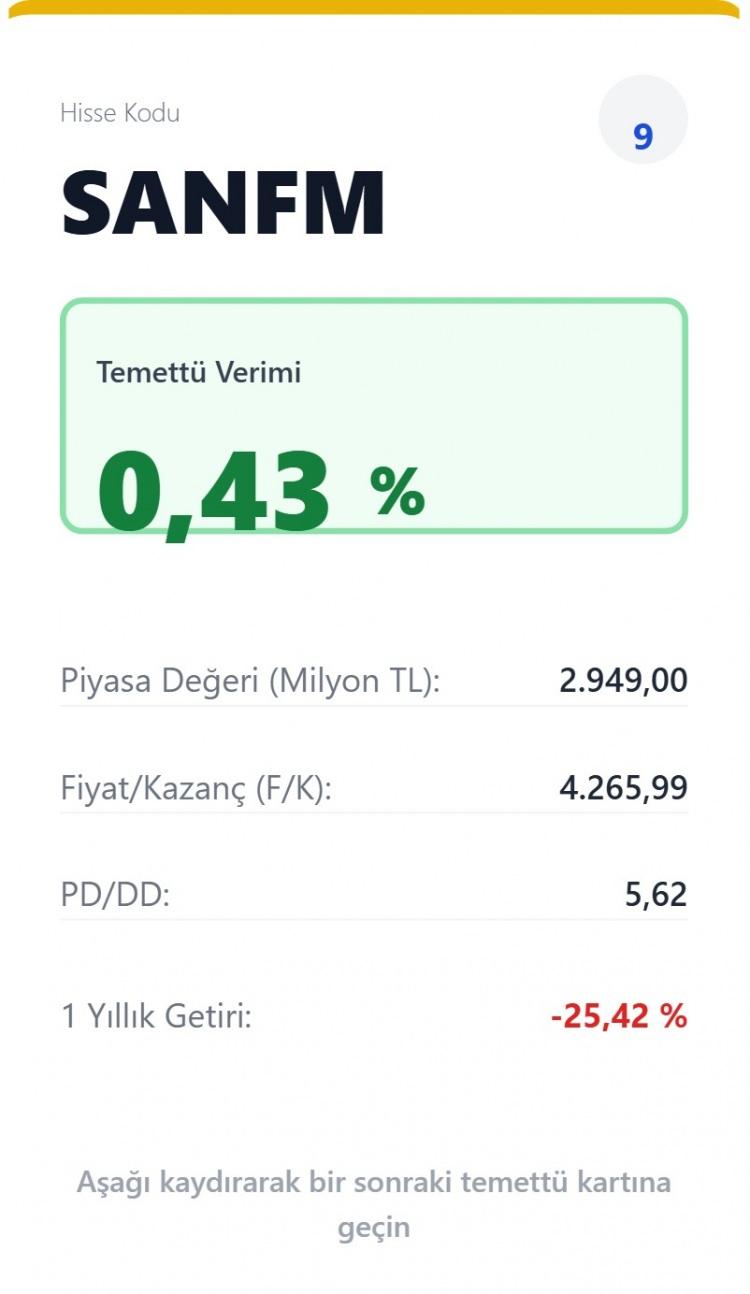This screenshot has width=750, height=1294.
Task: Click the yellow bar at card top
Action: coord(374,9)
